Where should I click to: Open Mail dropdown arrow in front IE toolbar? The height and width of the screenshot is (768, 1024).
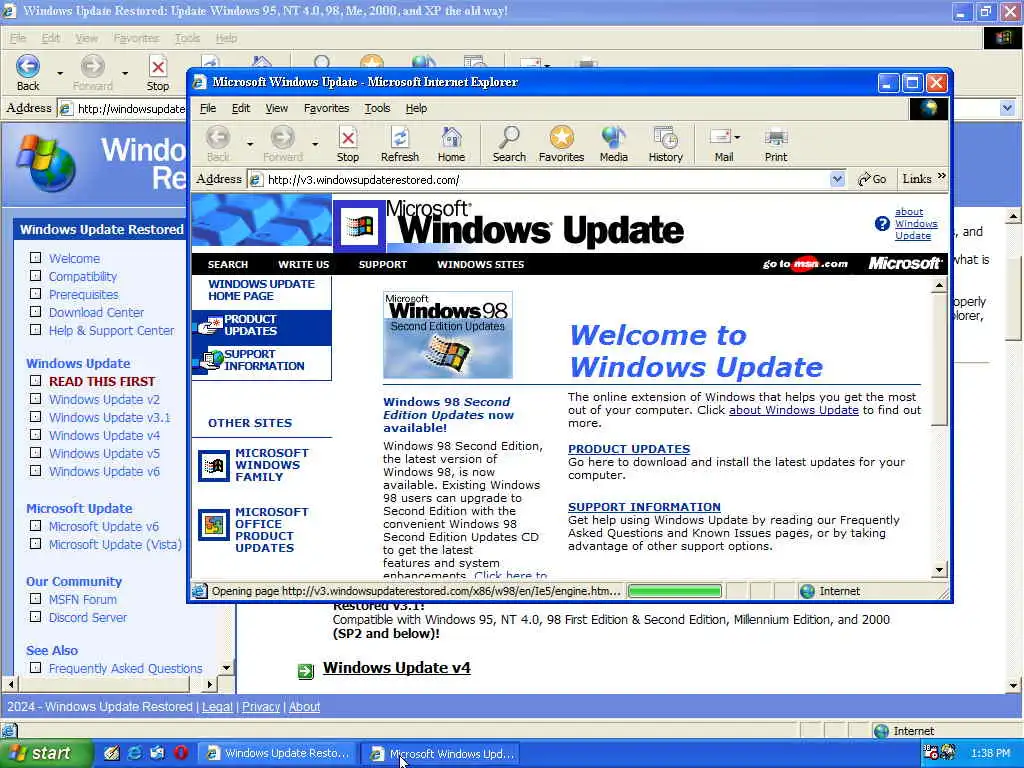(737, 137)
